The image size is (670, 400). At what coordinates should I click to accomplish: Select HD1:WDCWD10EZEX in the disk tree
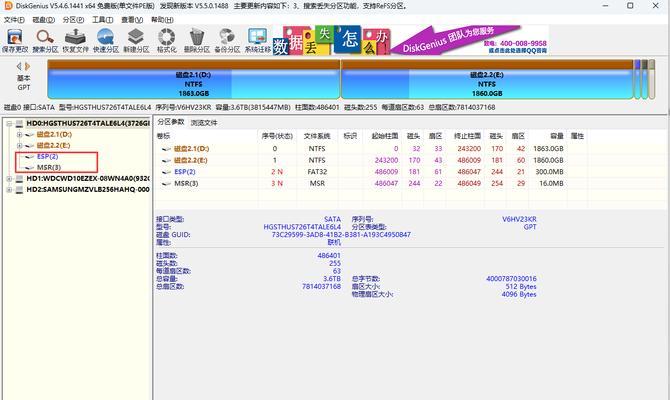tap(88, 179)
